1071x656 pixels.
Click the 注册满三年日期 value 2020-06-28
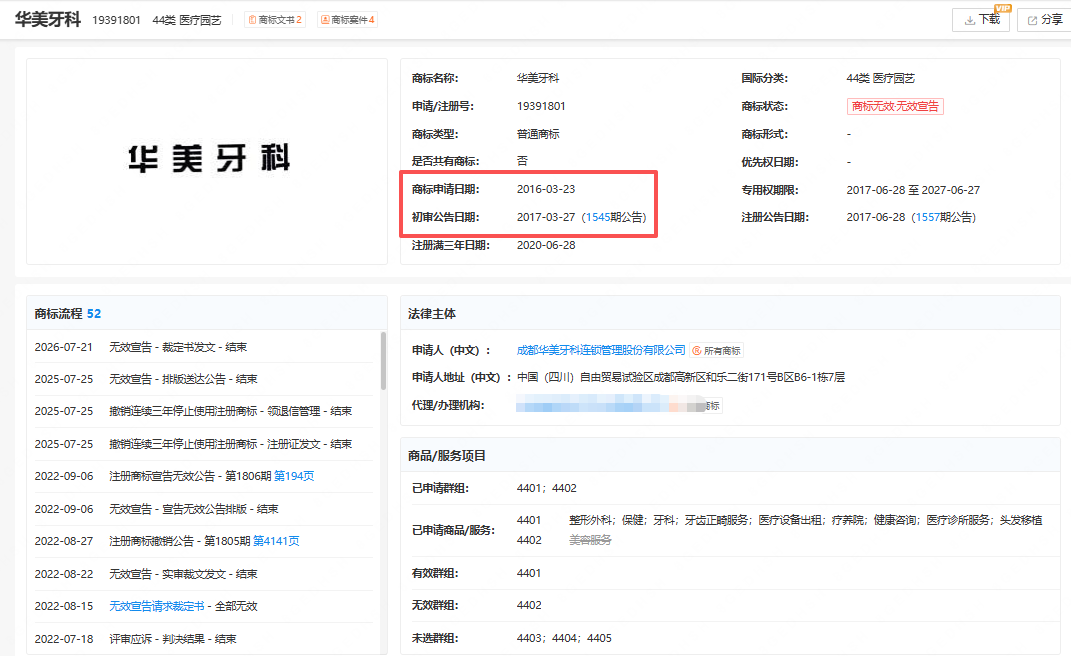point(546,245)
